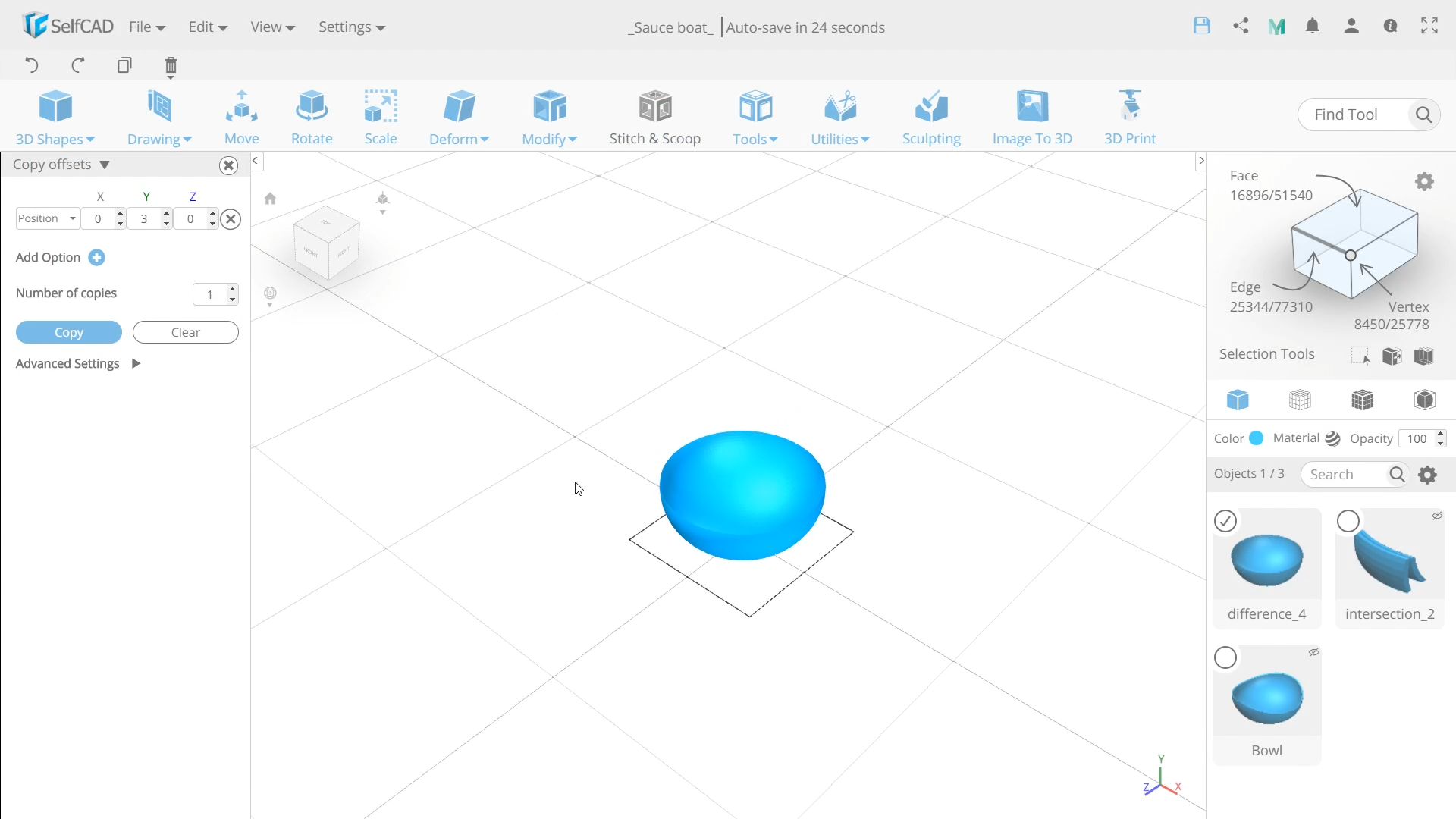Open the Settings menu

352,27
